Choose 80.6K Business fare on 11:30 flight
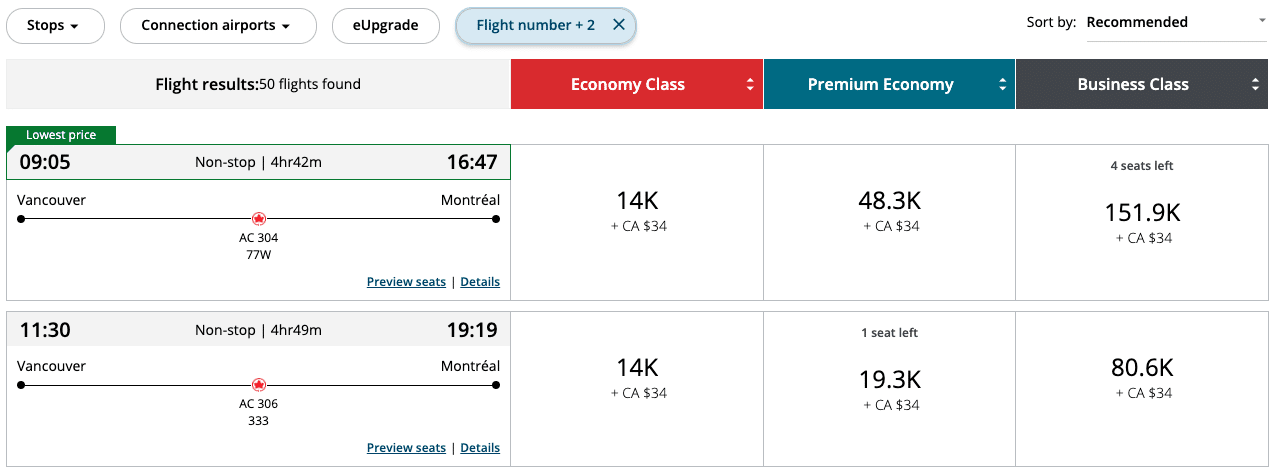This screenshot has width=1276, height=474. (x=1141, y=377)
